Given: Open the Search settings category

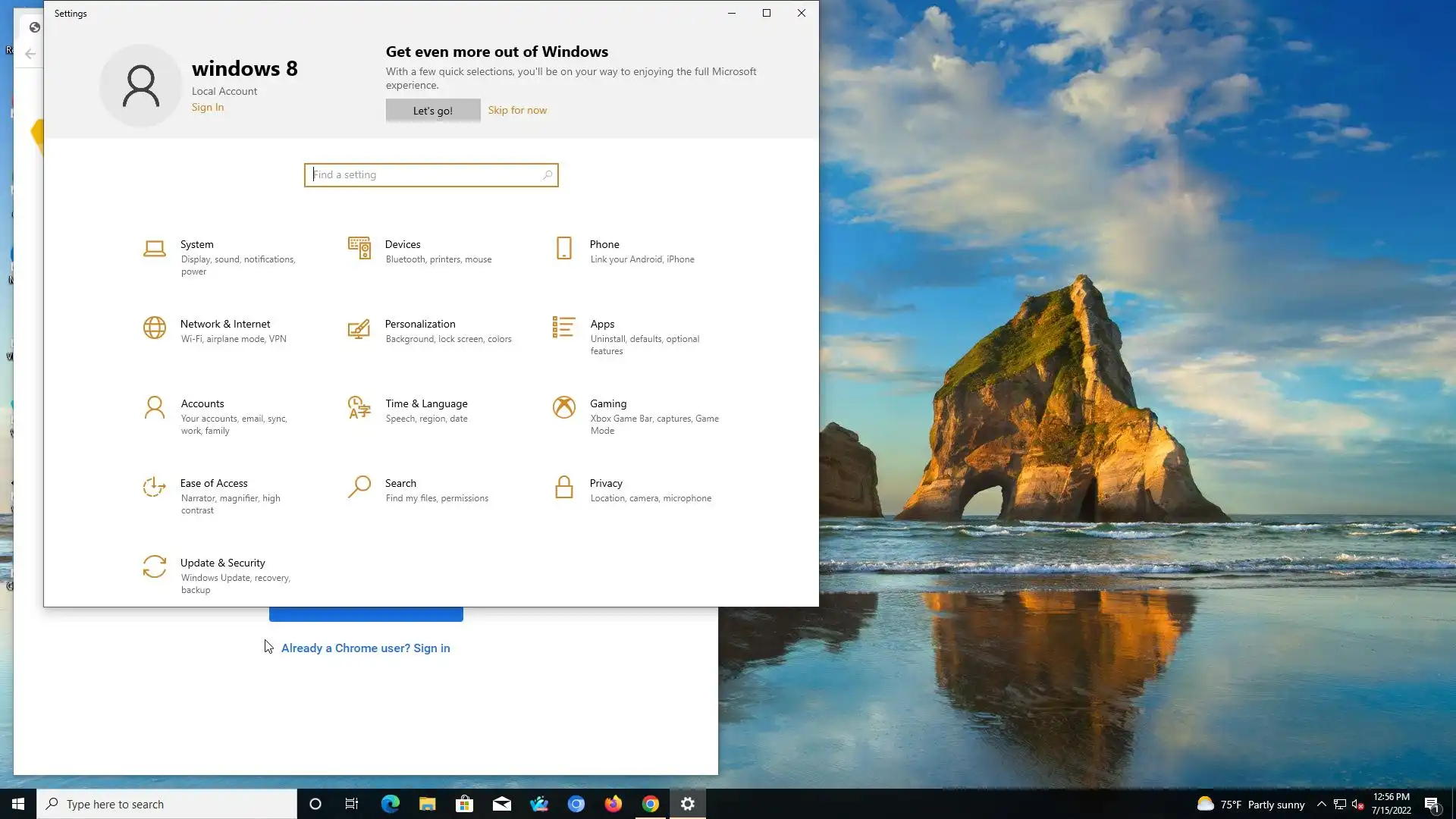Looking at the screenshot, I should coord(400,483).
